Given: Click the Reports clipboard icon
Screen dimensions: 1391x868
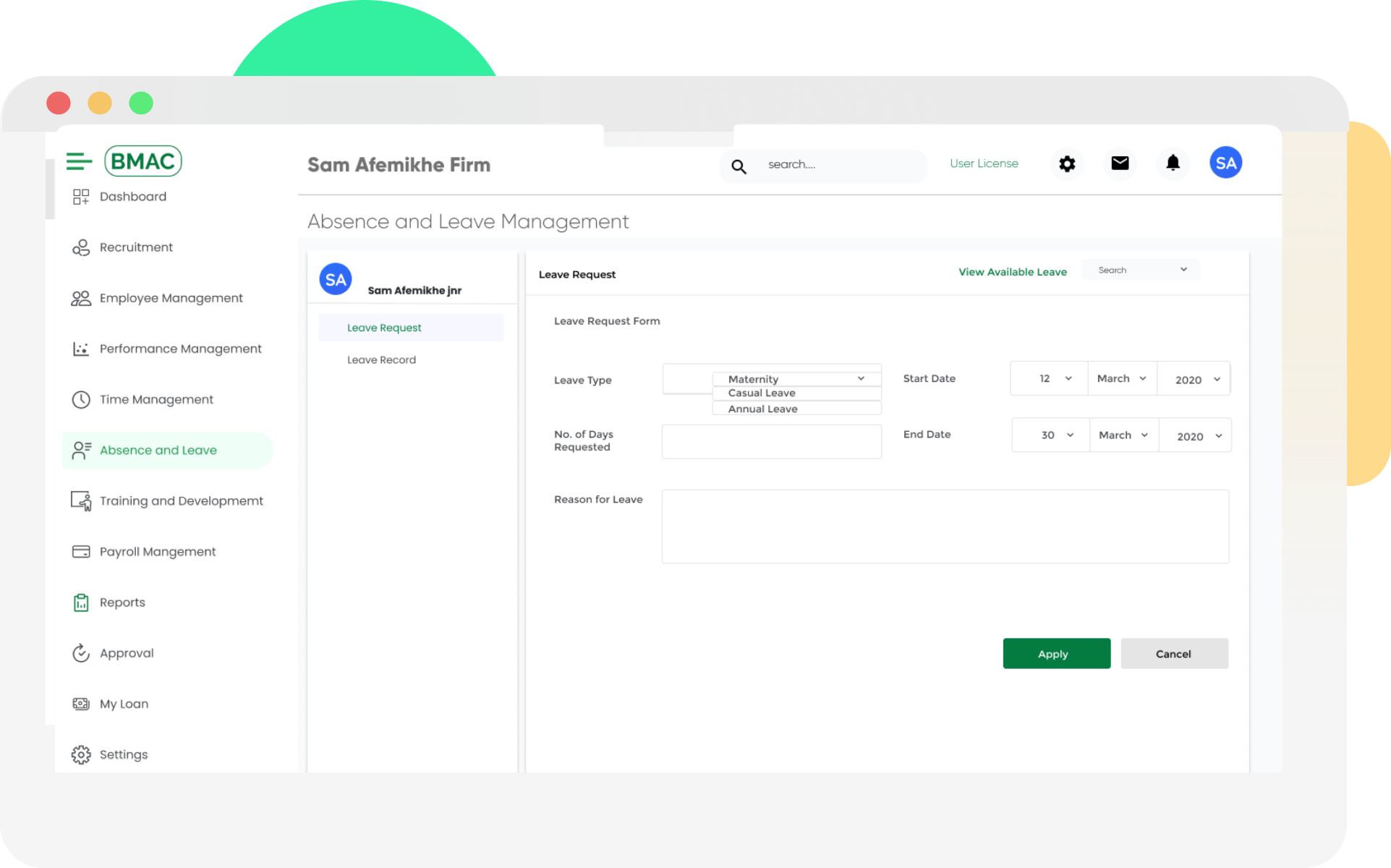Looking at the screenshot, I should point(81,603).
